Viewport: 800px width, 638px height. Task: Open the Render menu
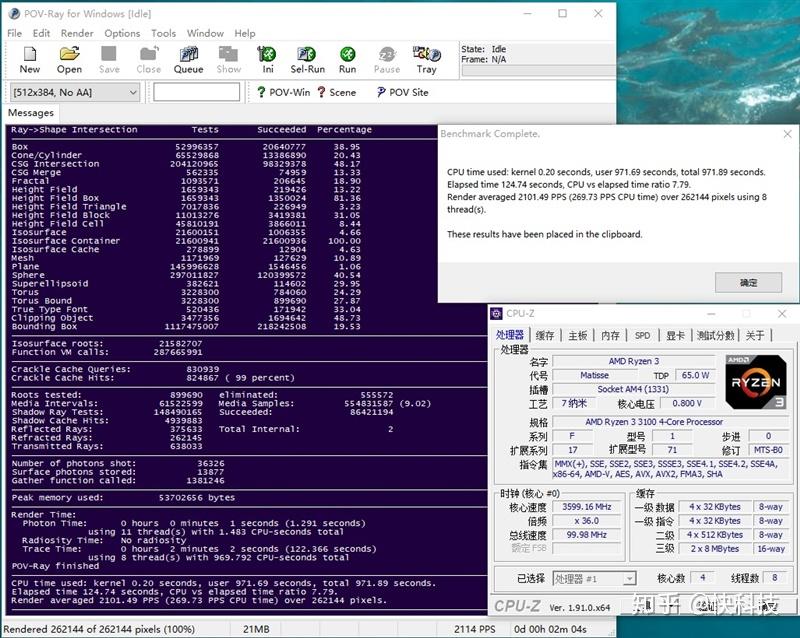(77, 33)
